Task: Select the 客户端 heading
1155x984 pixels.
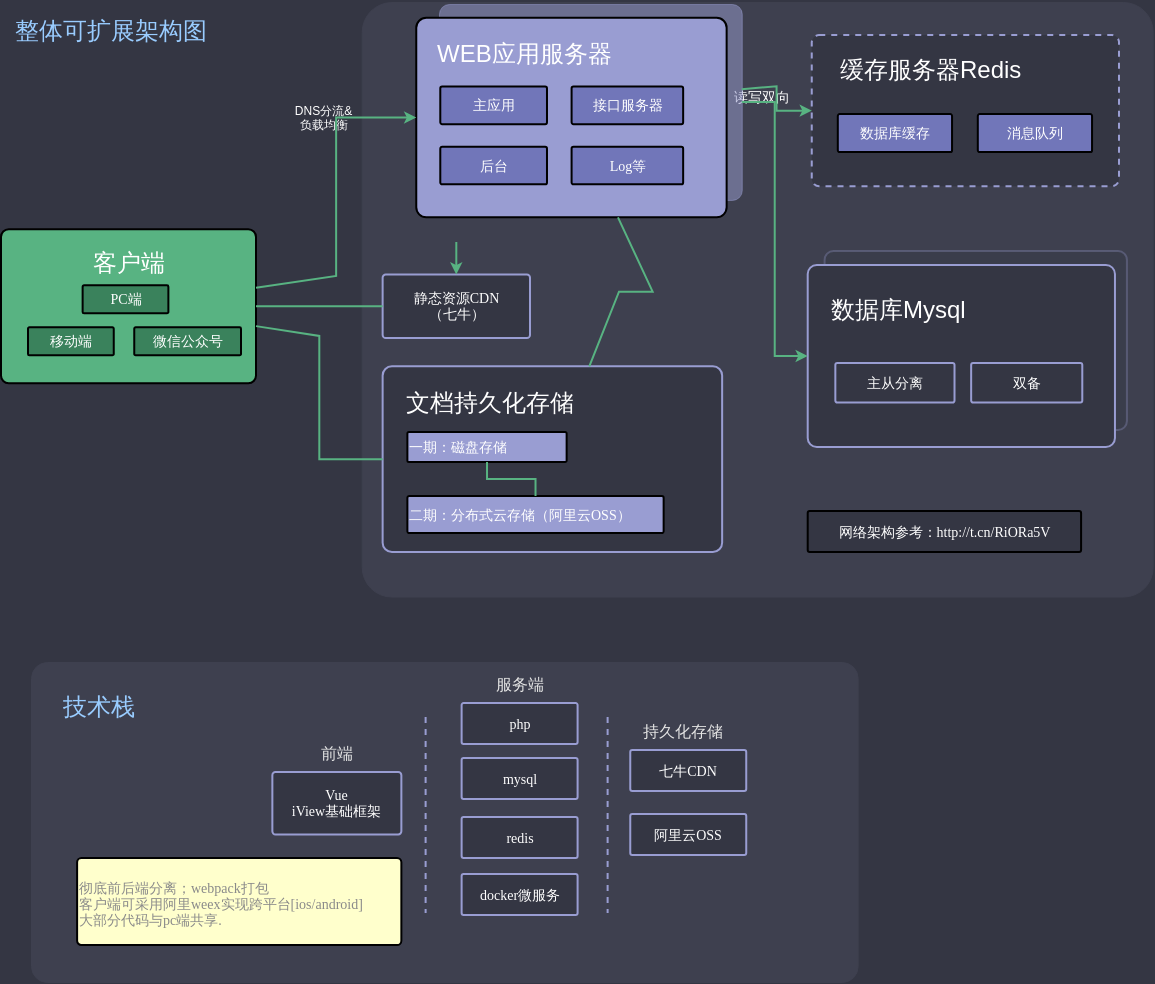Action: 129,262
